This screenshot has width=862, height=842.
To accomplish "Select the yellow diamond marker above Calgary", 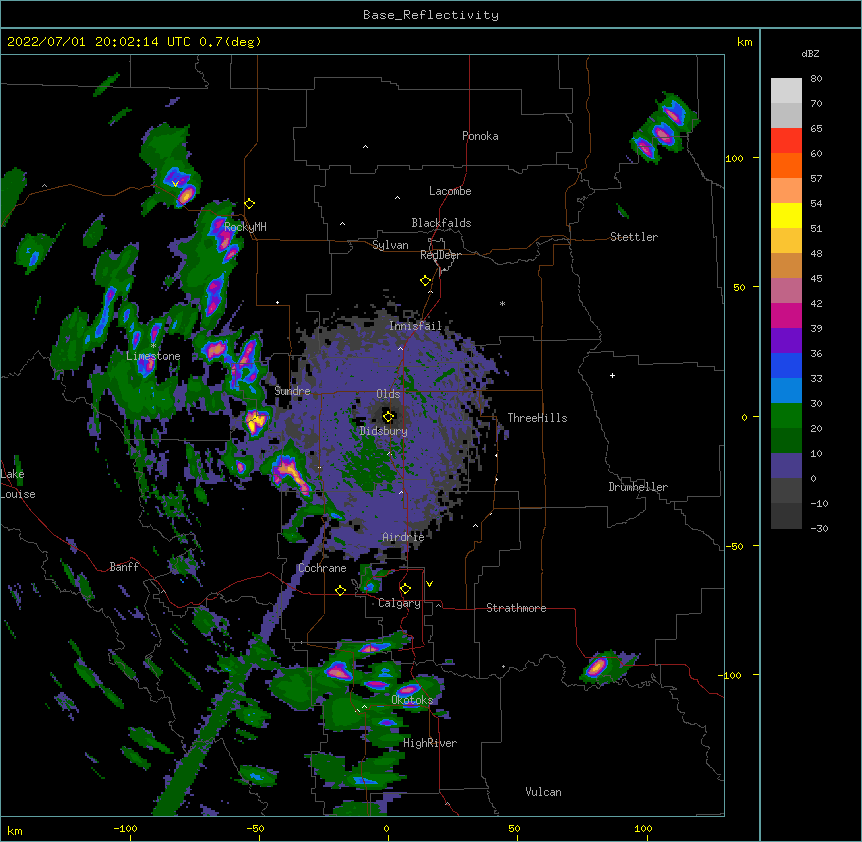I will coord(405,589).
